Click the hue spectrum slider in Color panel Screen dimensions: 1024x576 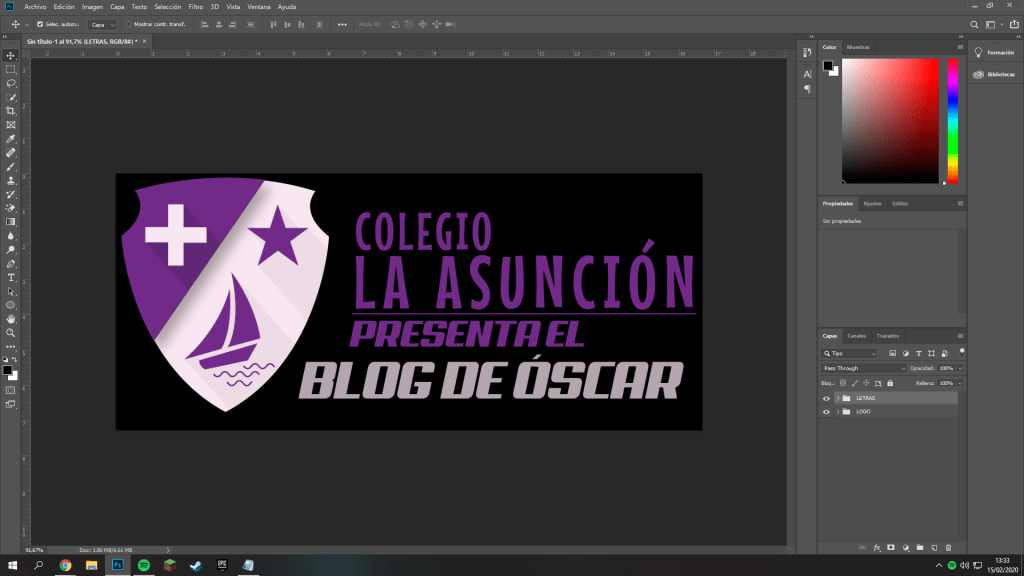[952, 120]
